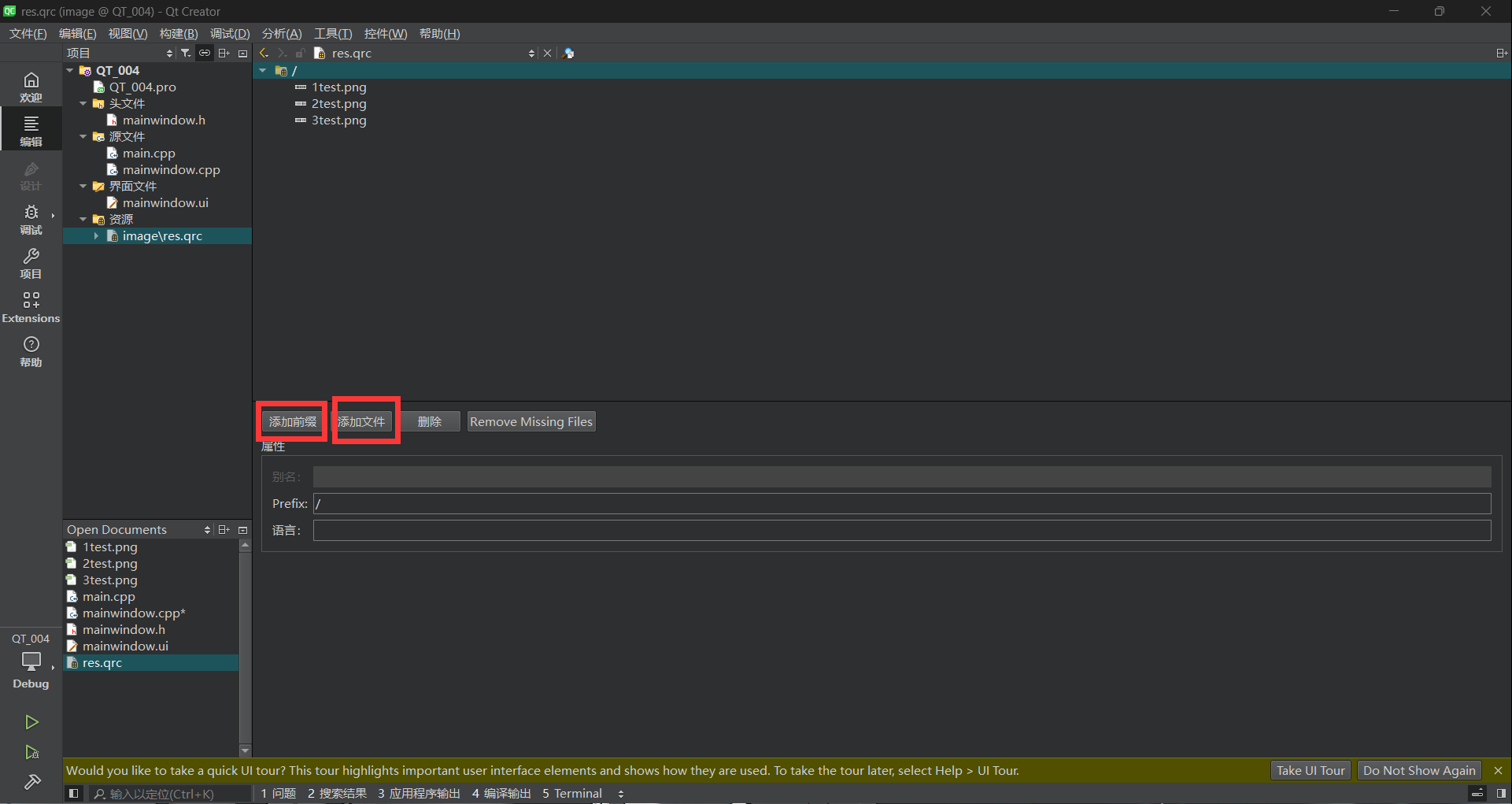Image resolution: width=1512 pixels, height=804 pixels.
Task: Open the Welcome mode in sidebar
Action: pos(31,86)
